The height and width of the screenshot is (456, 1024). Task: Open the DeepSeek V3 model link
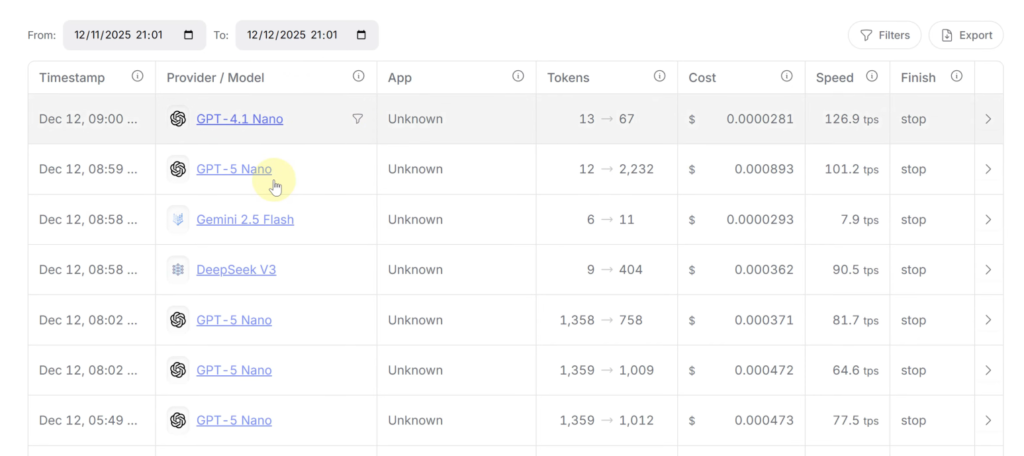(x=235, y=270)
